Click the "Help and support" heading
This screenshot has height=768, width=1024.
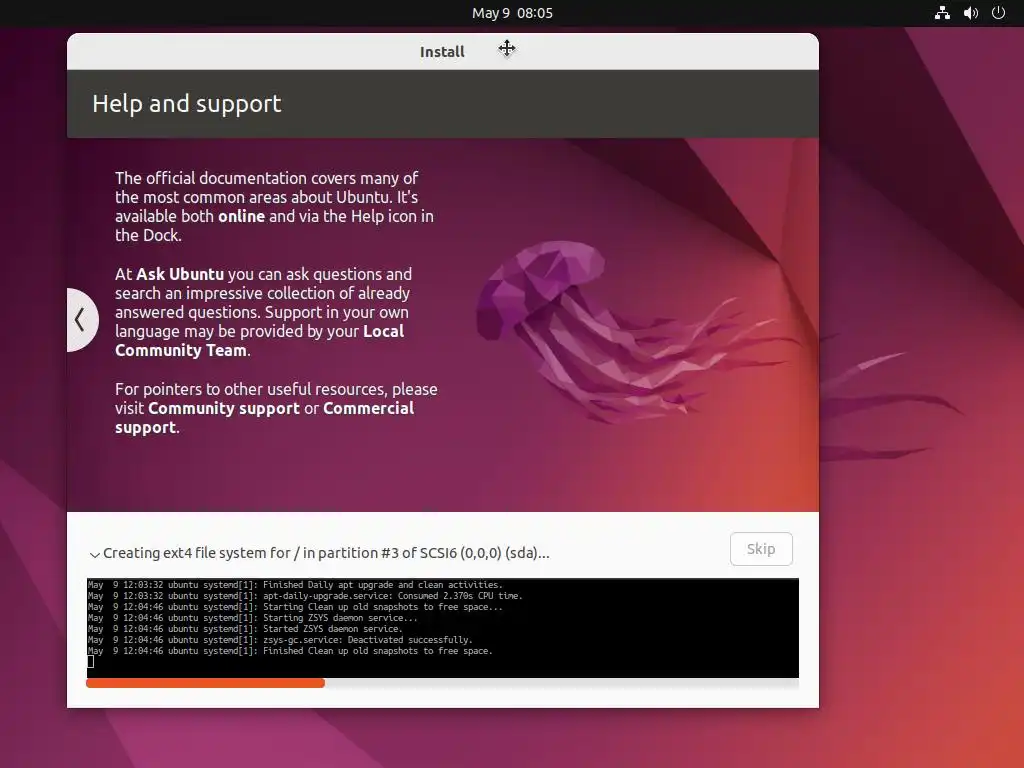point(187,104)
